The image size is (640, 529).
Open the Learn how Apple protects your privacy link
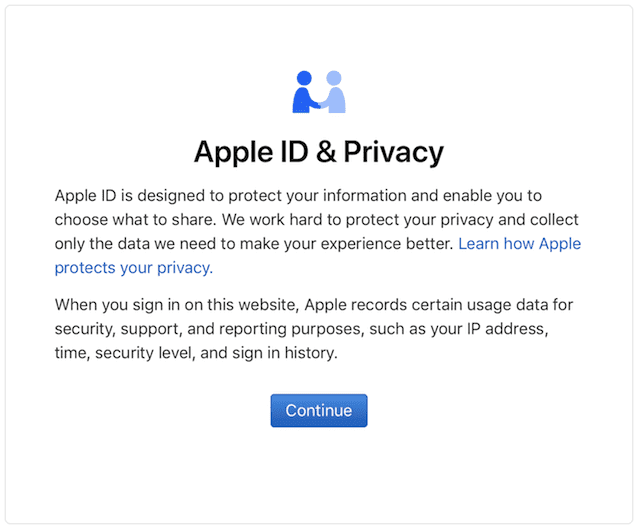tap(518, 244)
